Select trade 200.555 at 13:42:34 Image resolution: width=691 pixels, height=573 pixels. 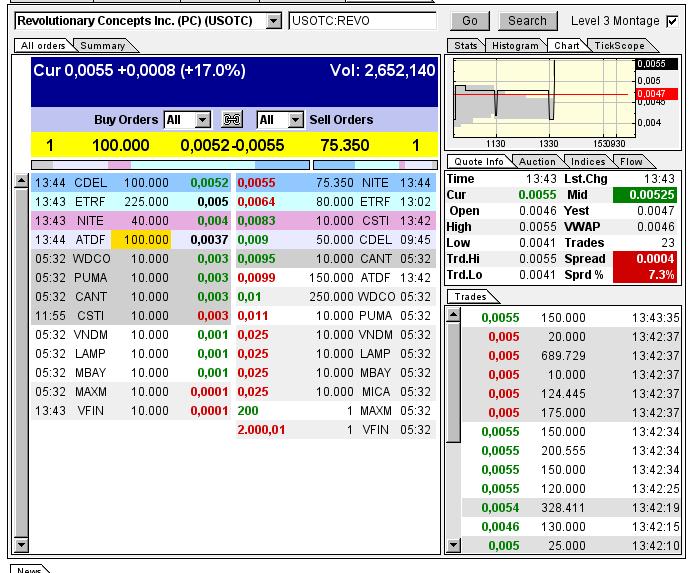pos(571,450)
